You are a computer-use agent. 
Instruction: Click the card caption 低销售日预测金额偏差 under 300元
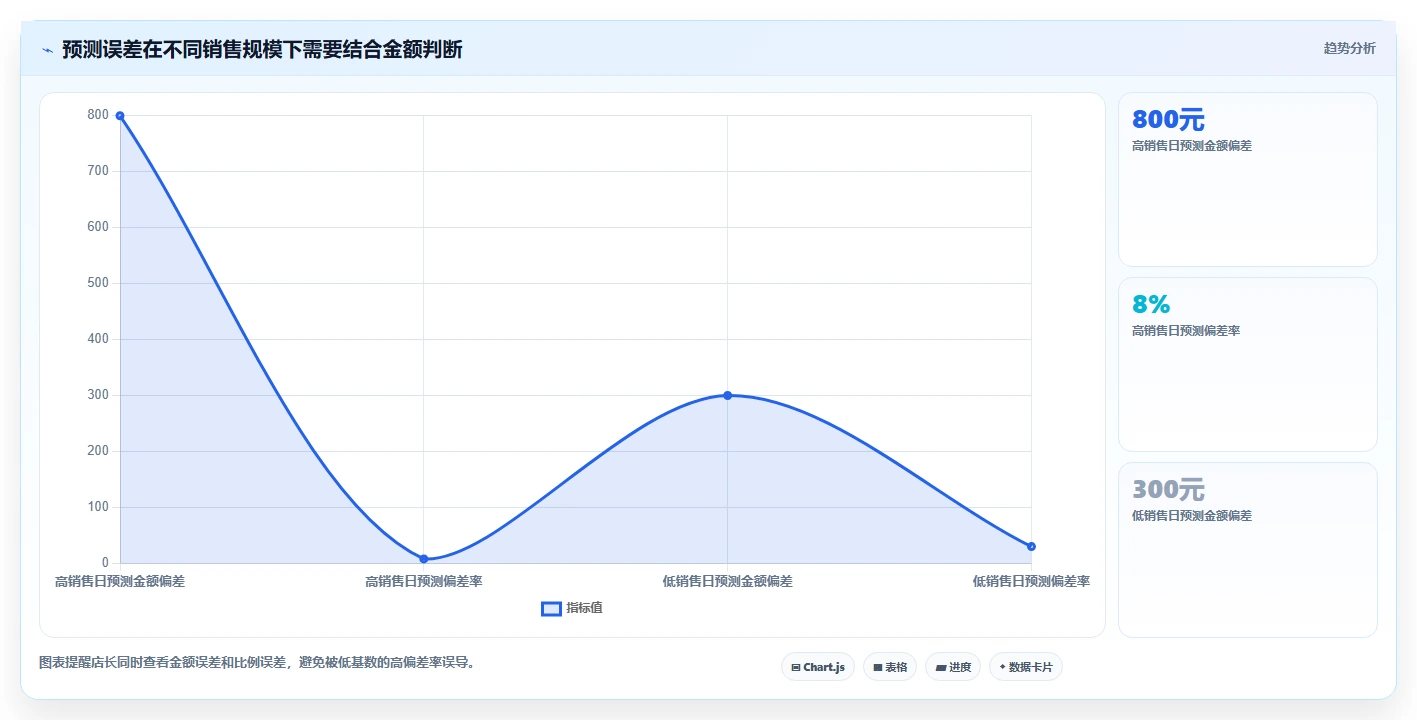pyautogui.click(x=1192, y=516)
